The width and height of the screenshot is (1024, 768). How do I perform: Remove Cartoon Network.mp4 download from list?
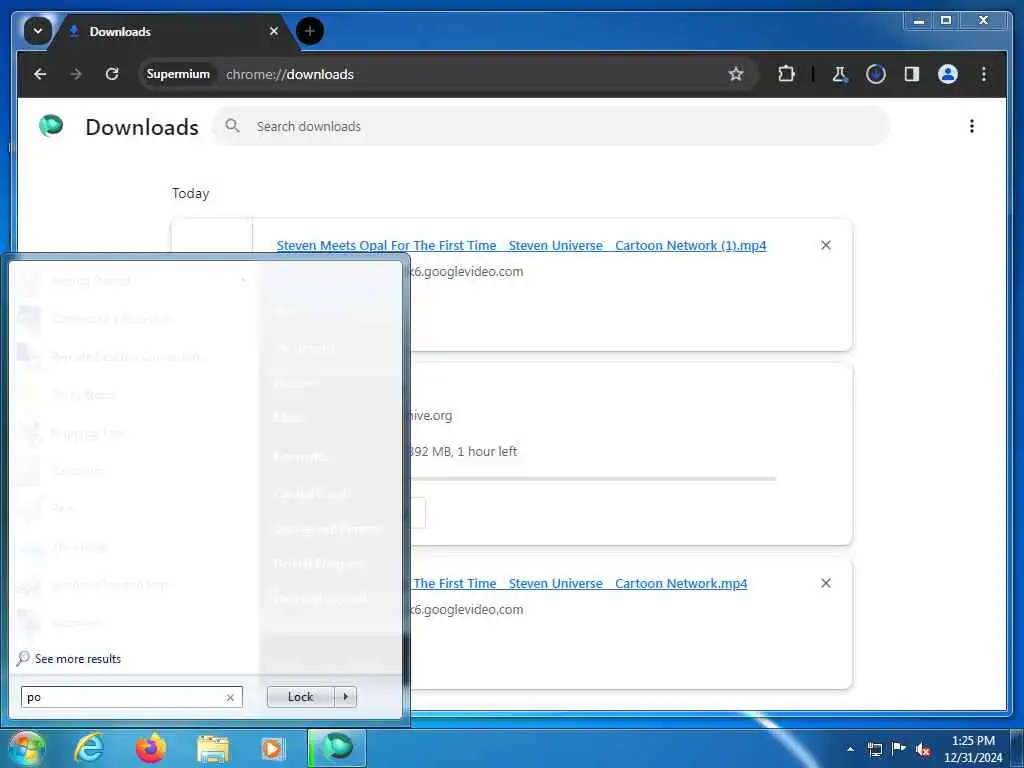click(826, 583)
